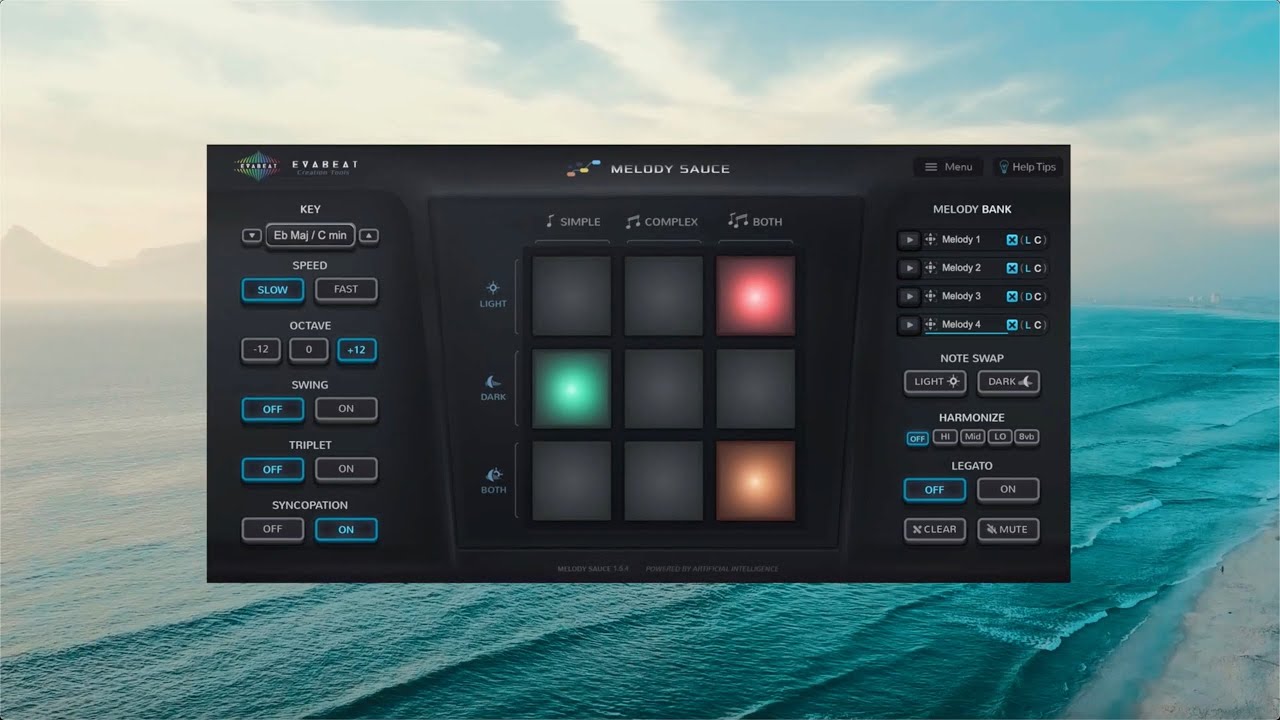Enable Triplet with the ON button
1280x720 pixels.
pyautogui.click(x=346, y=469)
